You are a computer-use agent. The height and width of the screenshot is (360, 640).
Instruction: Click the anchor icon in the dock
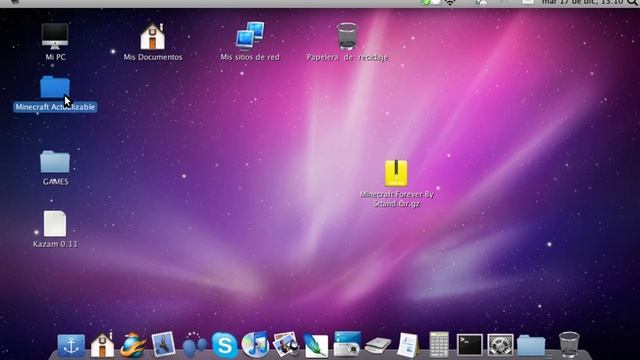(x=71, y=346)
